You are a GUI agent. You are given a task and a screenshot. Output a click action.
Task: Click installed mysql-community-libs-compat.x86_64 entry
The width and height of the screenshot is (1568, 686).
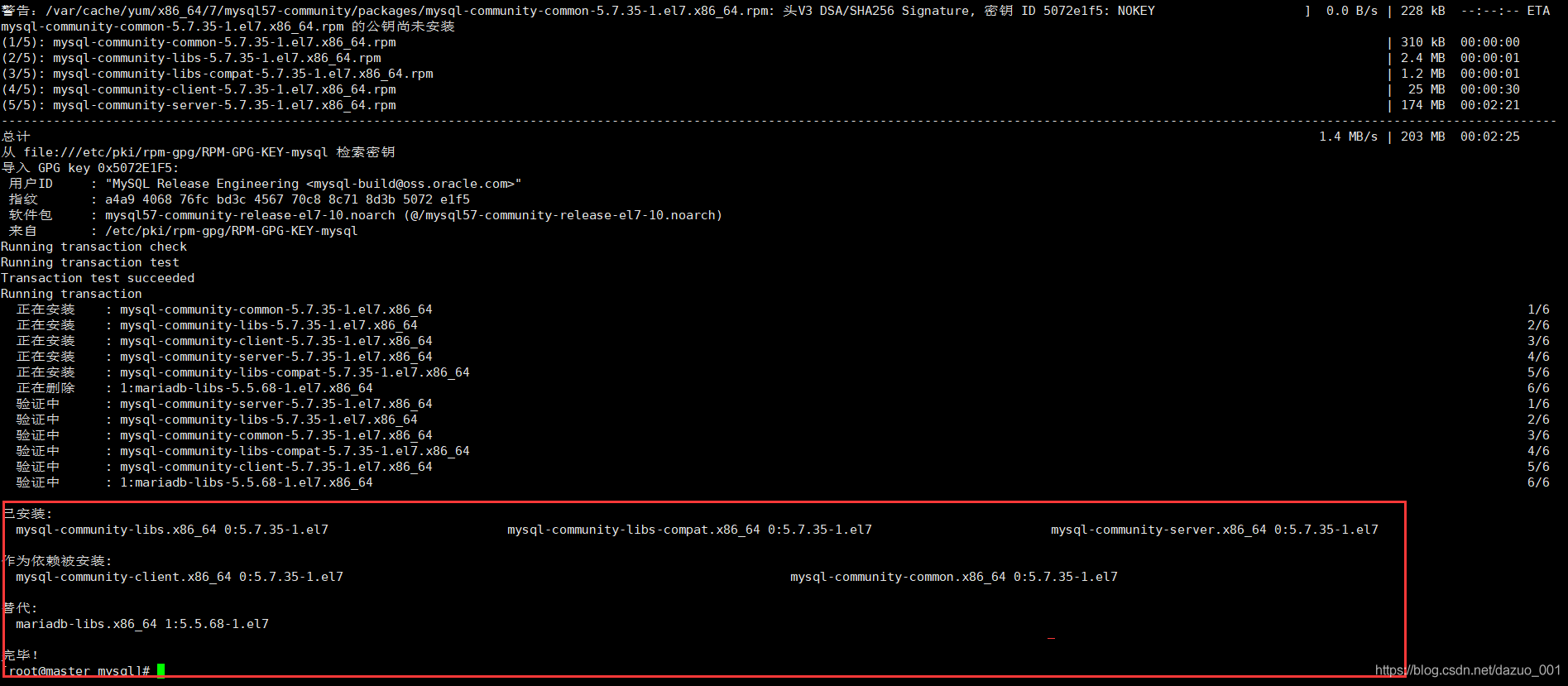[x=689, y=530]
